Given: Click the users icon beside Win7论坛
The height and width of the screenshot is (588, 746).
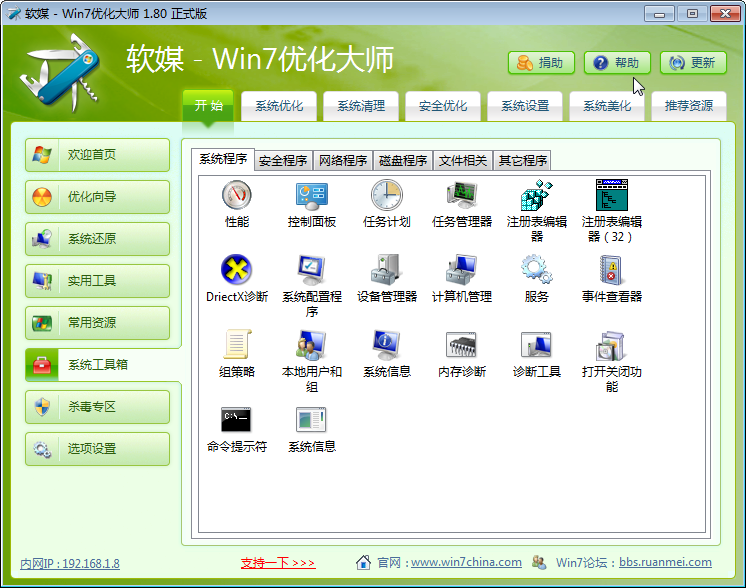Looking at the screenshot, I should (x=539, y=562).
